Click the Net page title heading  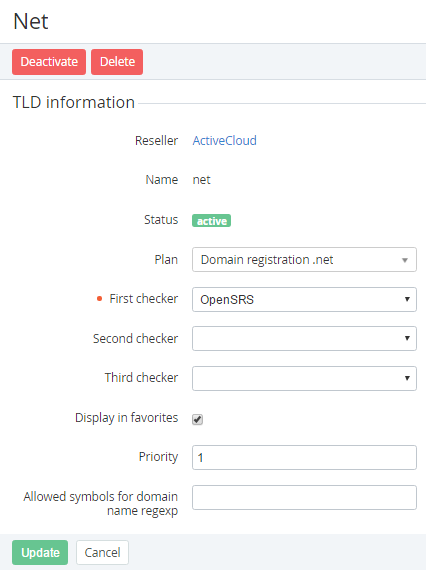pyautogui.click(x=31, y=21)
